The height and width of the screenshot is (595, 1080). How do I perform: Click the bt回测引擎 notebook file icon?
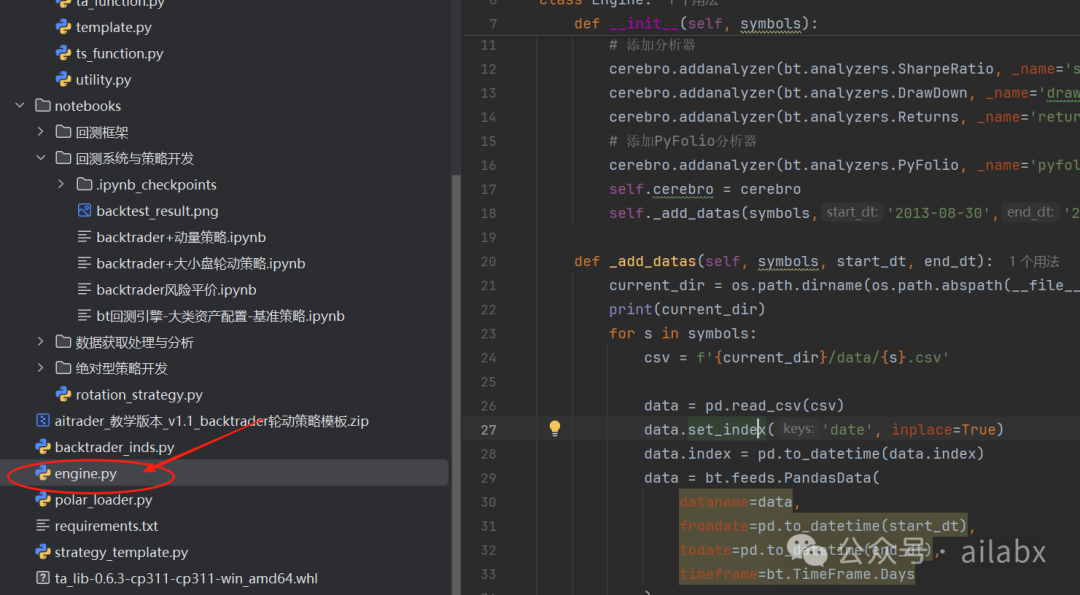coord(85,315)
